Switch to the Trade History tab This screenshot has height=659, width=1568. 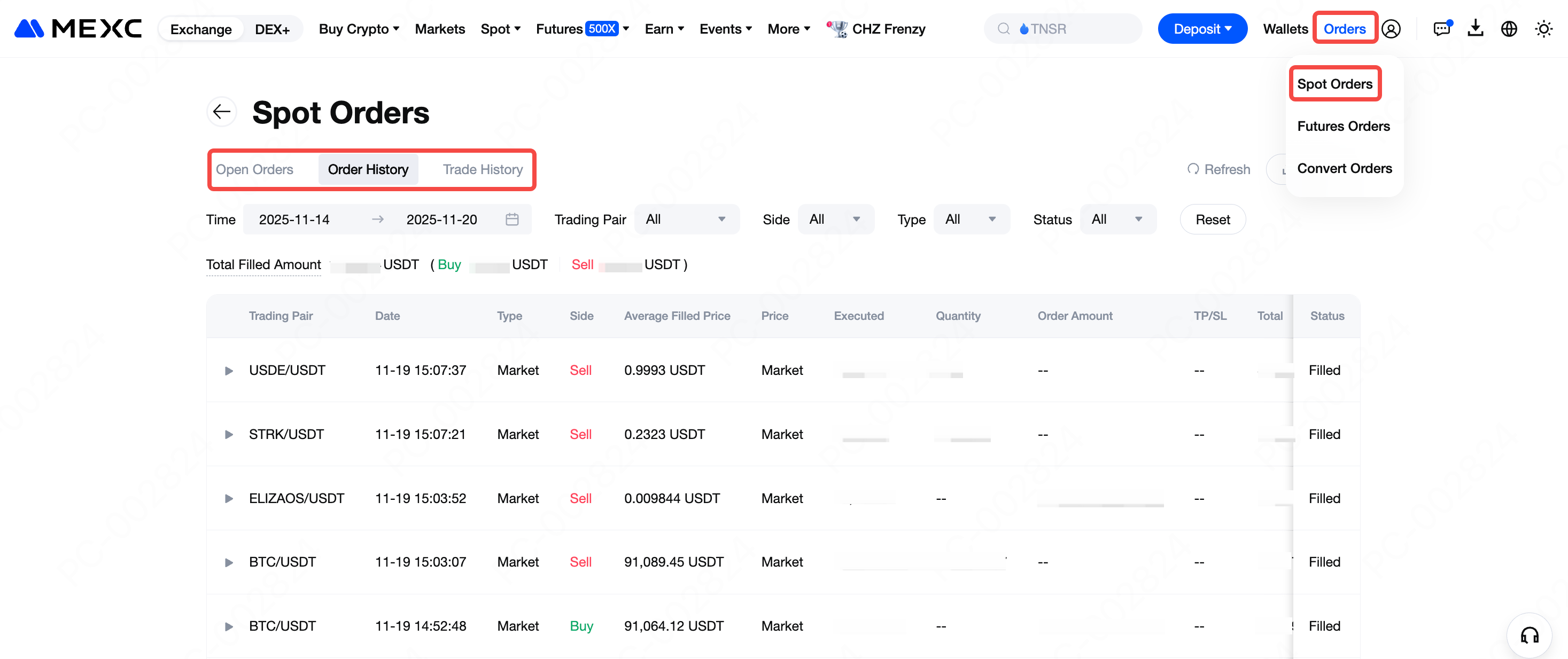482,169
